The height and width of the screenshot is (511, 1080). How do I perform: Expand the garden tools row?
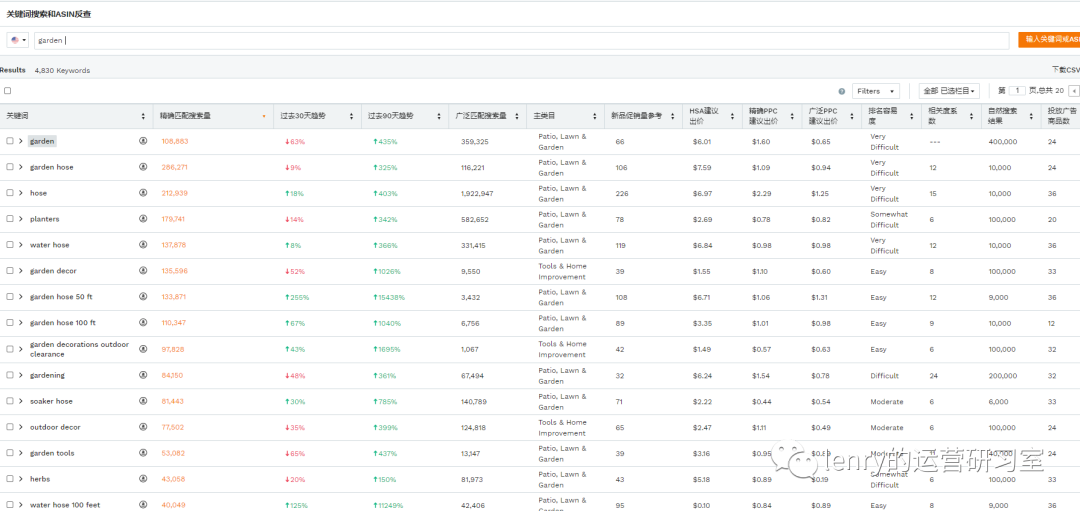tap(21, 452)
